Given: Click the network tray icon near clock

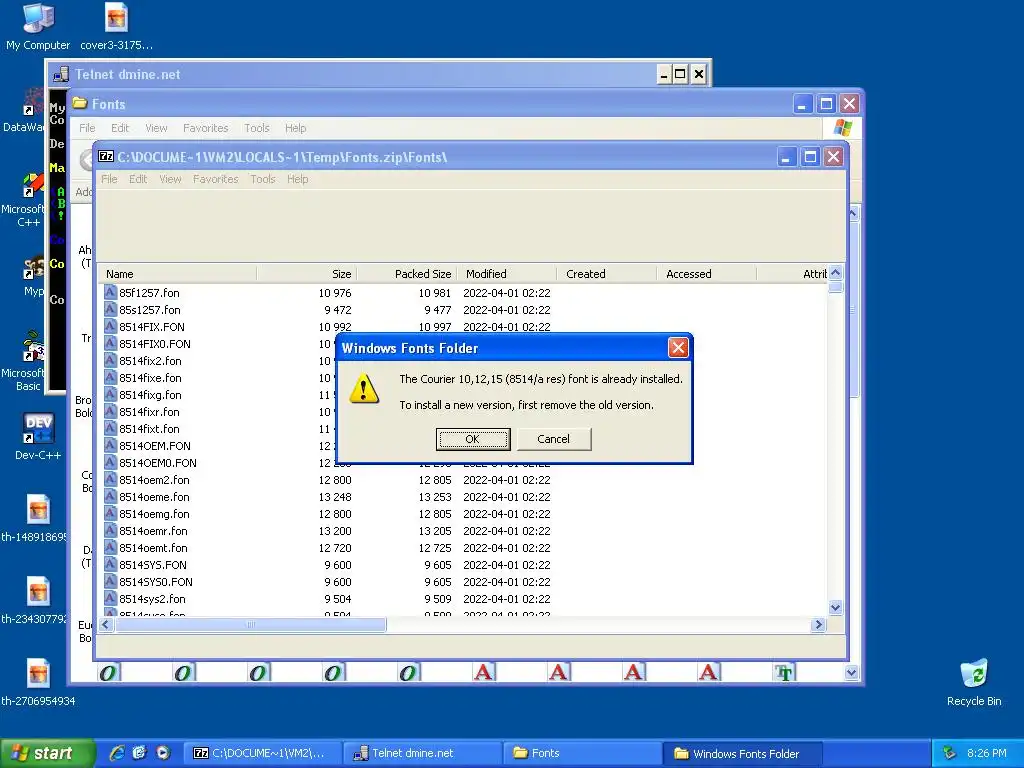Looking at the screenshot, I should (949, 753).
